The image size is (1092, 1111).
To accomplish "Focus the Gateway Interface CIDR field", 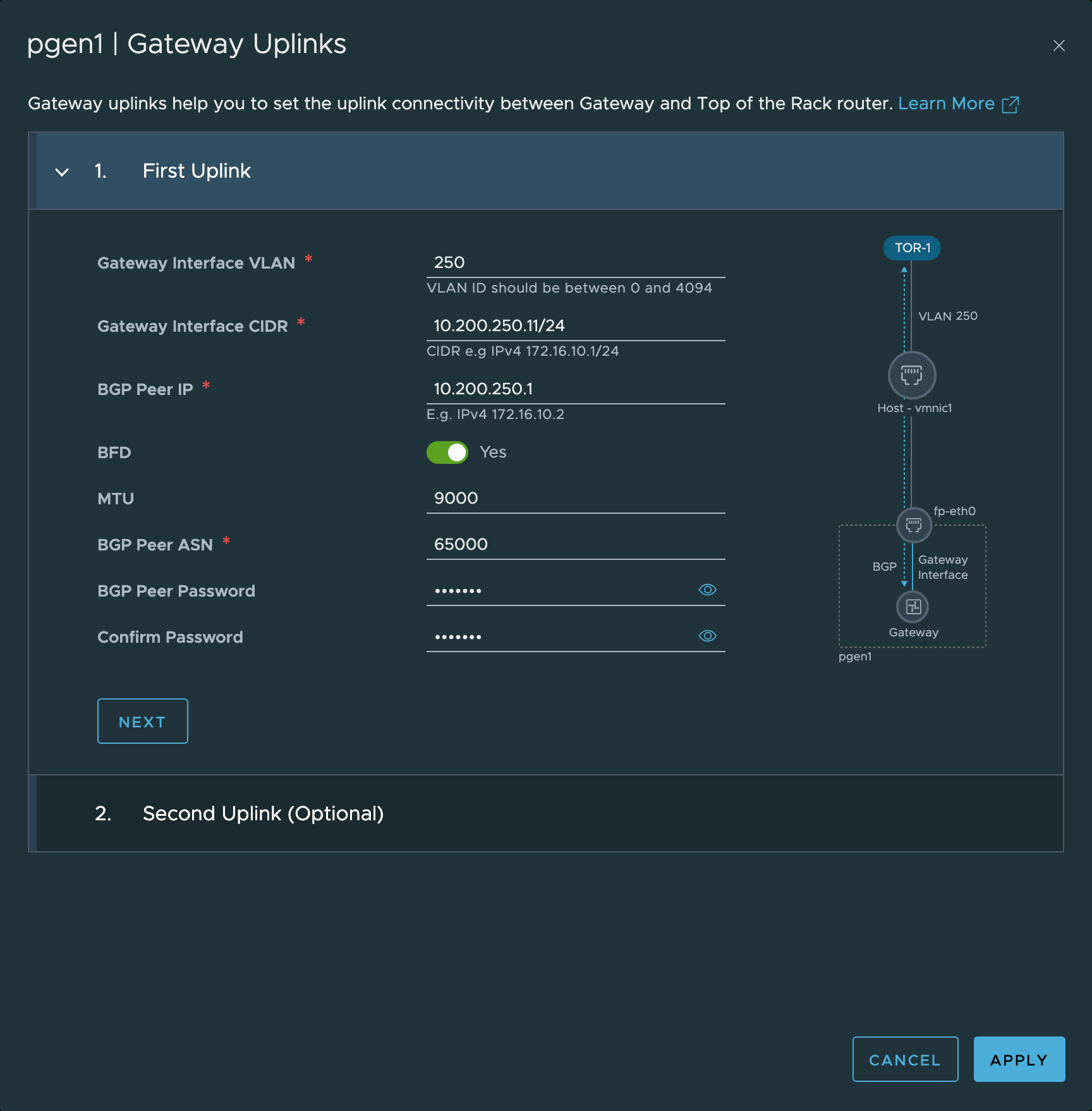I will (x=575, y=326).
